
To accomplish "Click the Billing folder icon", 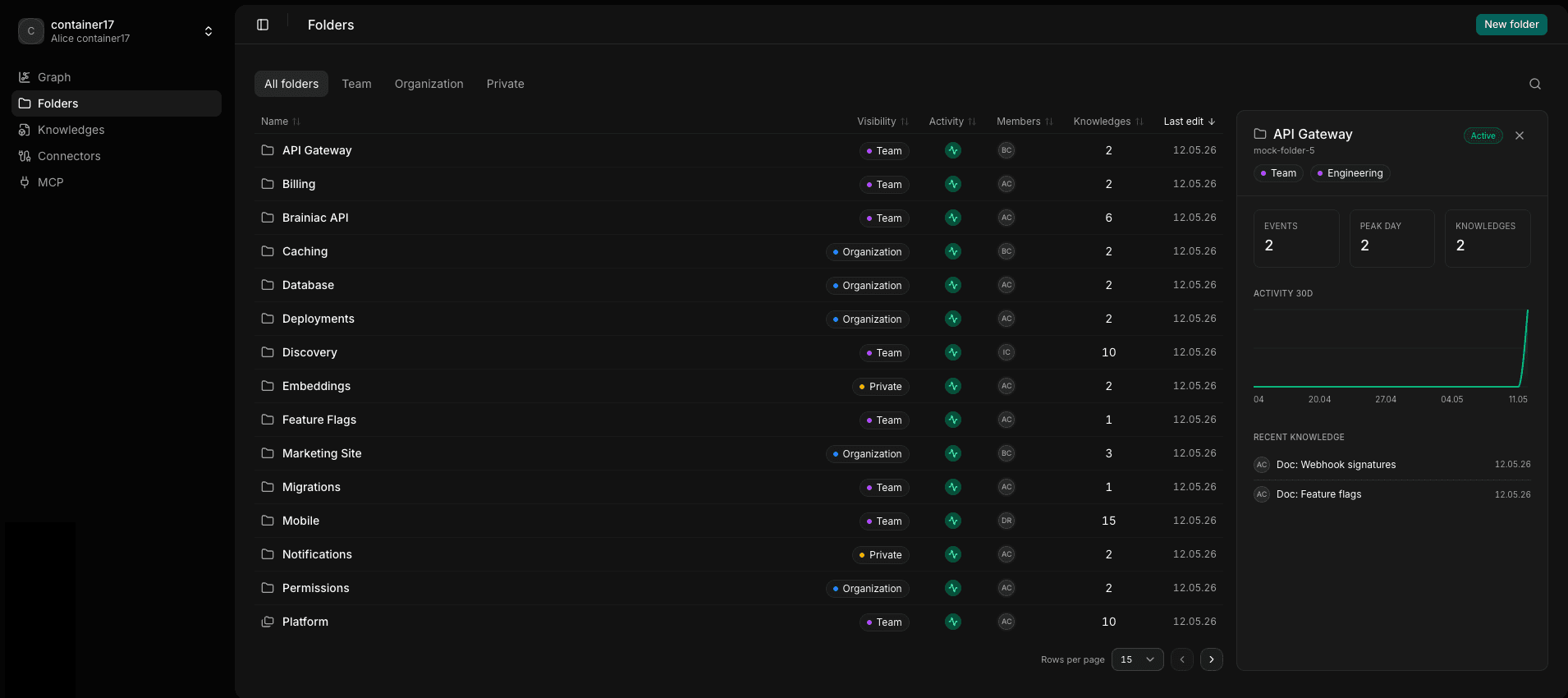I will pyautogui.click(x=268, y=184).
